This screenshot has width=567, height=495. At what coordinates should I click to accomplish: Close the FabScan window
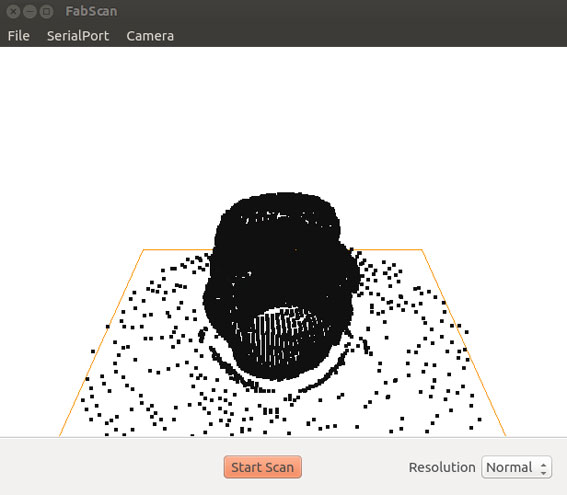(x=13, y=12)
